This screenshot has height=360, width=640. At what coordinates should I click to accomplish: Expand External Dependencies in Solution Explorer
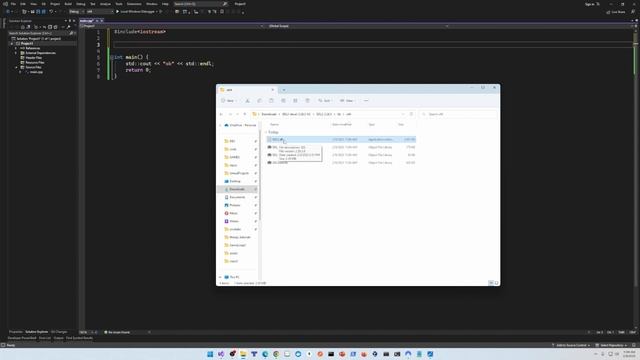16,53
